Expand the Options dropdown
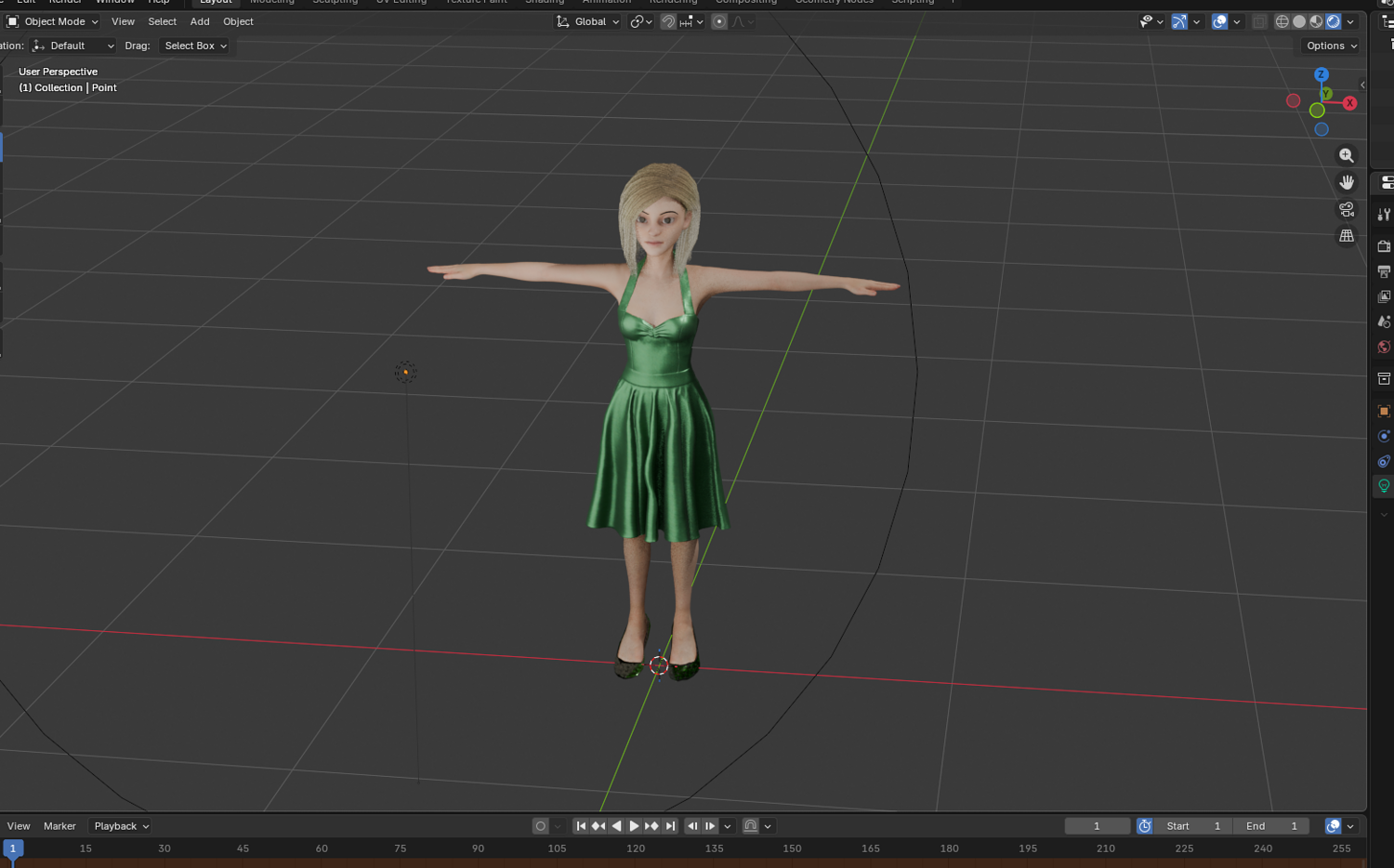The image size is (1394, 868). click(1332, 46)
